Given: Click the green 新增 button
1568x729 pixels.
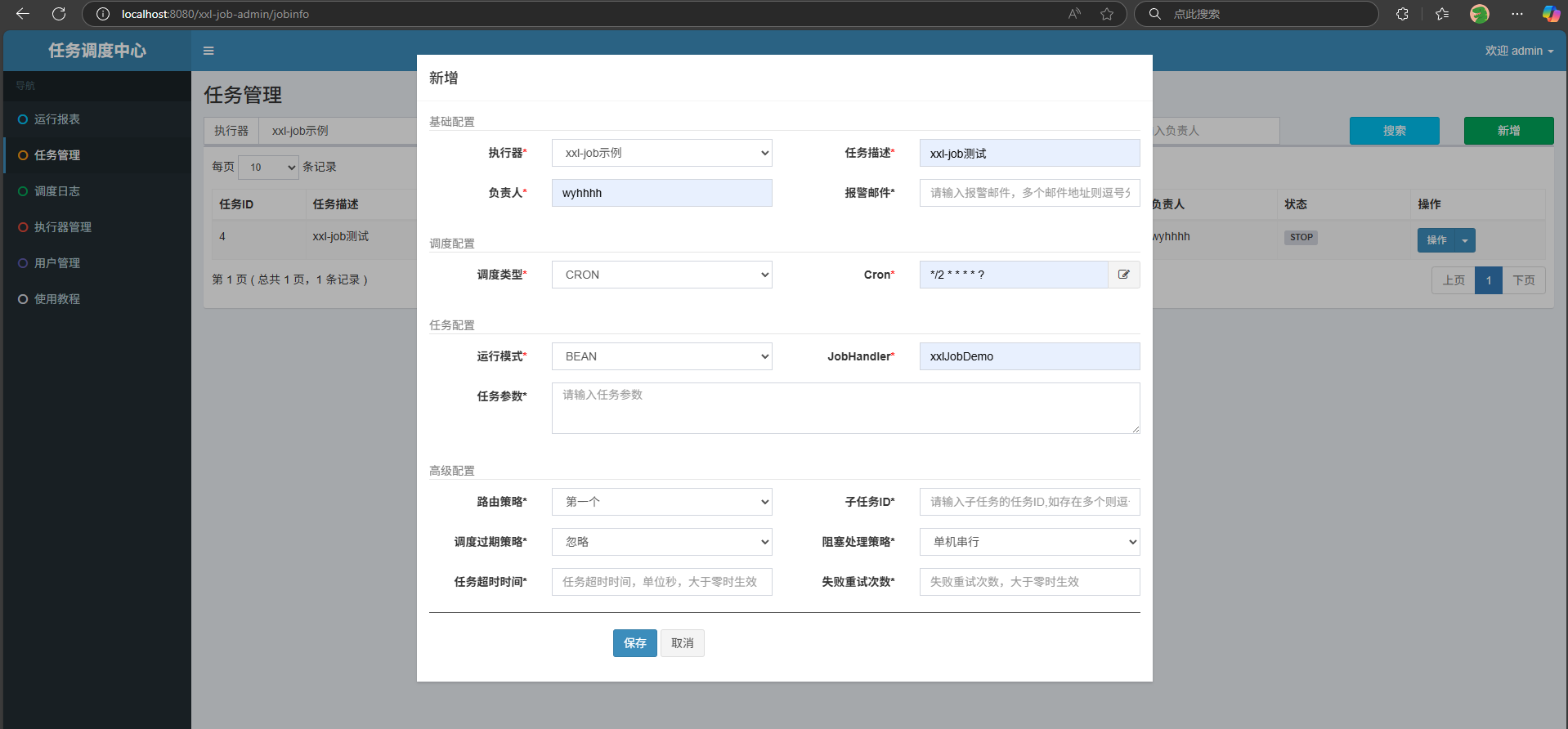Looking at the screenshot, I should pyautogui.click(x=1509, y=131).
